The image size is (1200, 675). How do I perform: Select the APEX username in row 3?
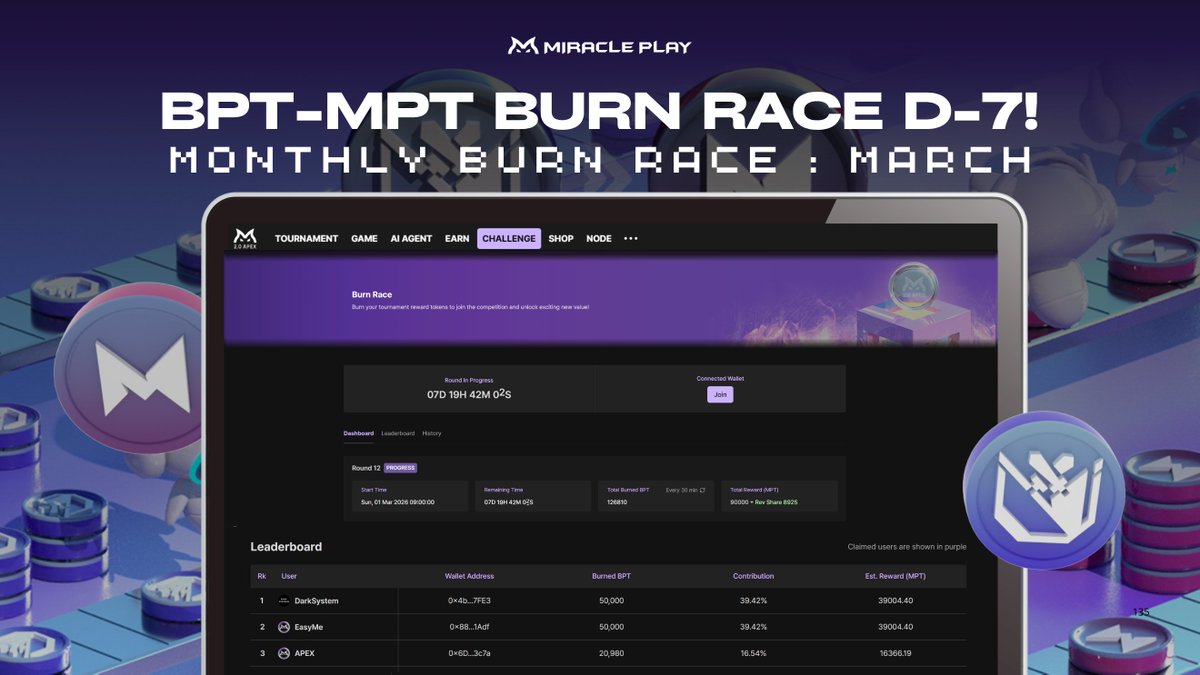point(305,653)
